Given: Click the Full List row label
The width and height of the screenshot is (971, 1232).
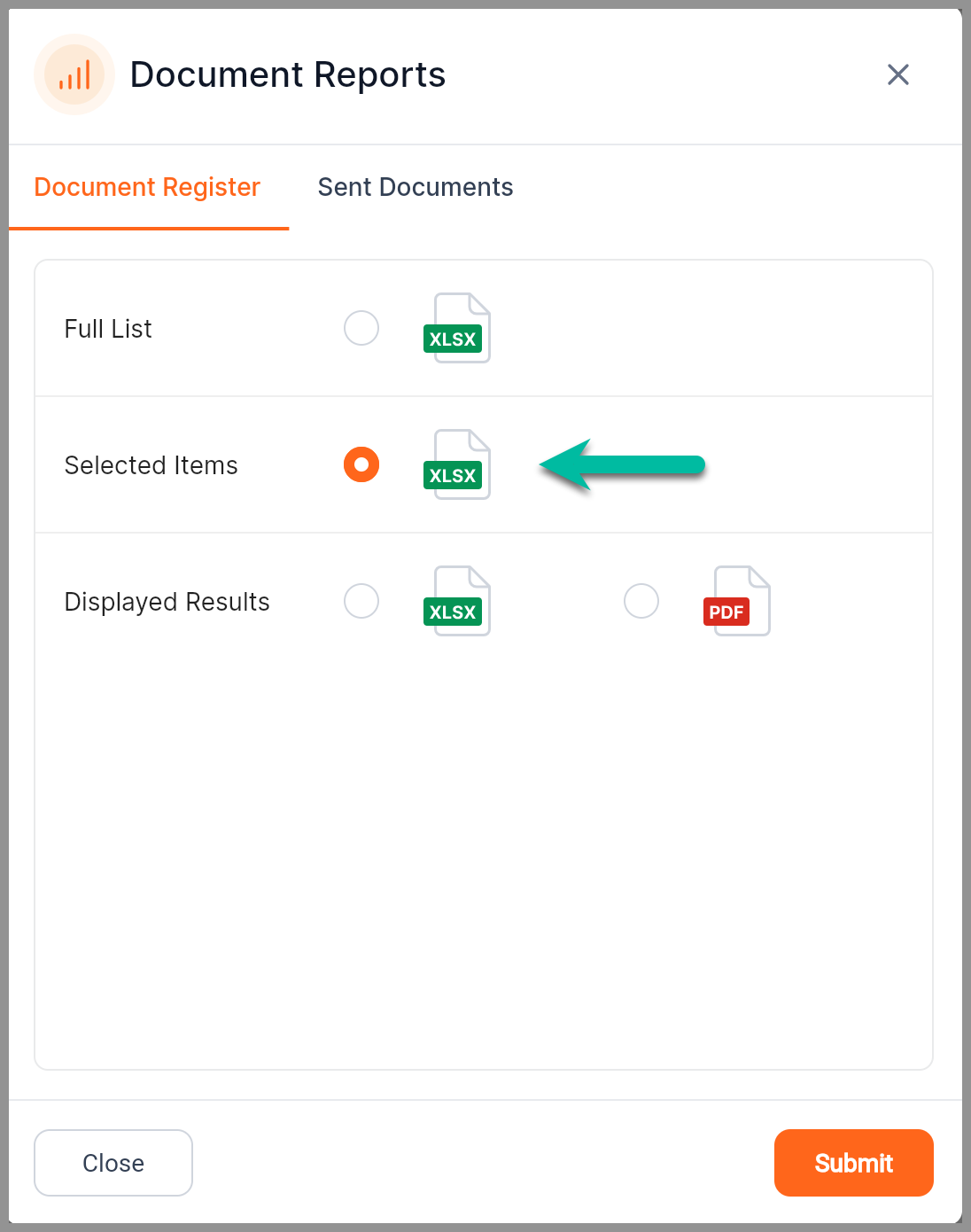Looking at the screenshot, I should point(108,329).
